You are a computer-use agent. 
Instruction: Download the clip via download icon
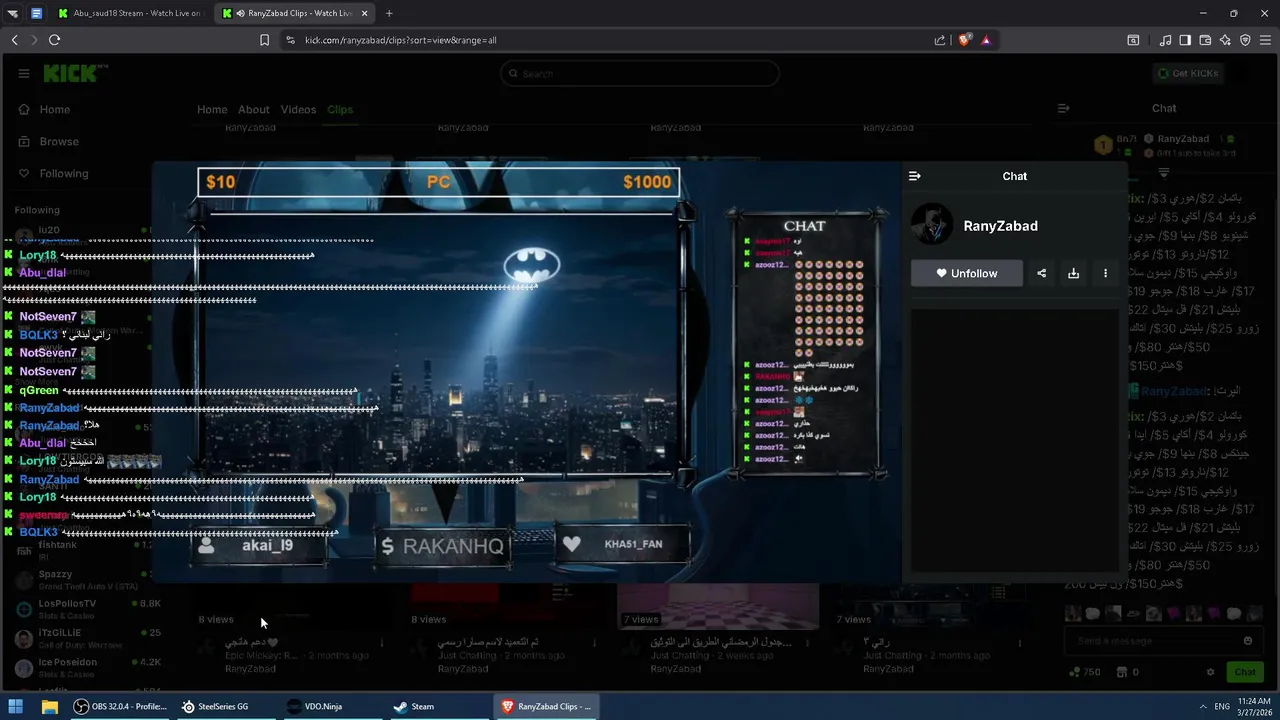(x=1073, y=273)
